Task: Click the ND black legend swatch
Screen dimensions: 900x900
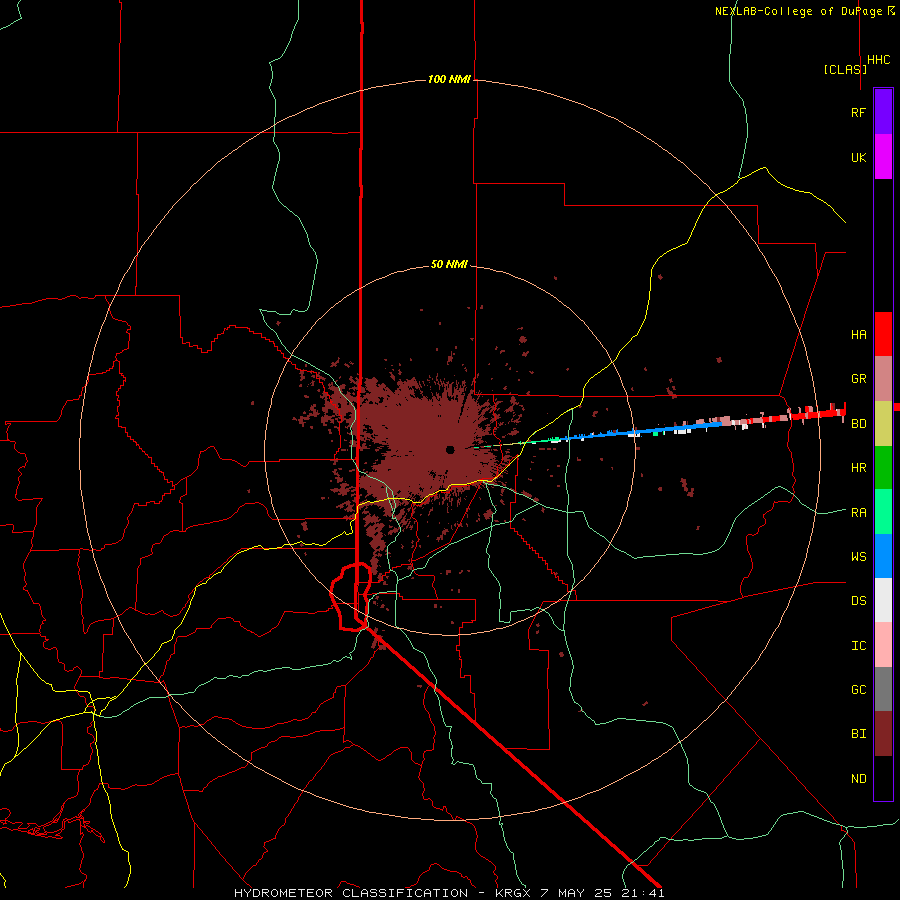Action: point(883,778)
